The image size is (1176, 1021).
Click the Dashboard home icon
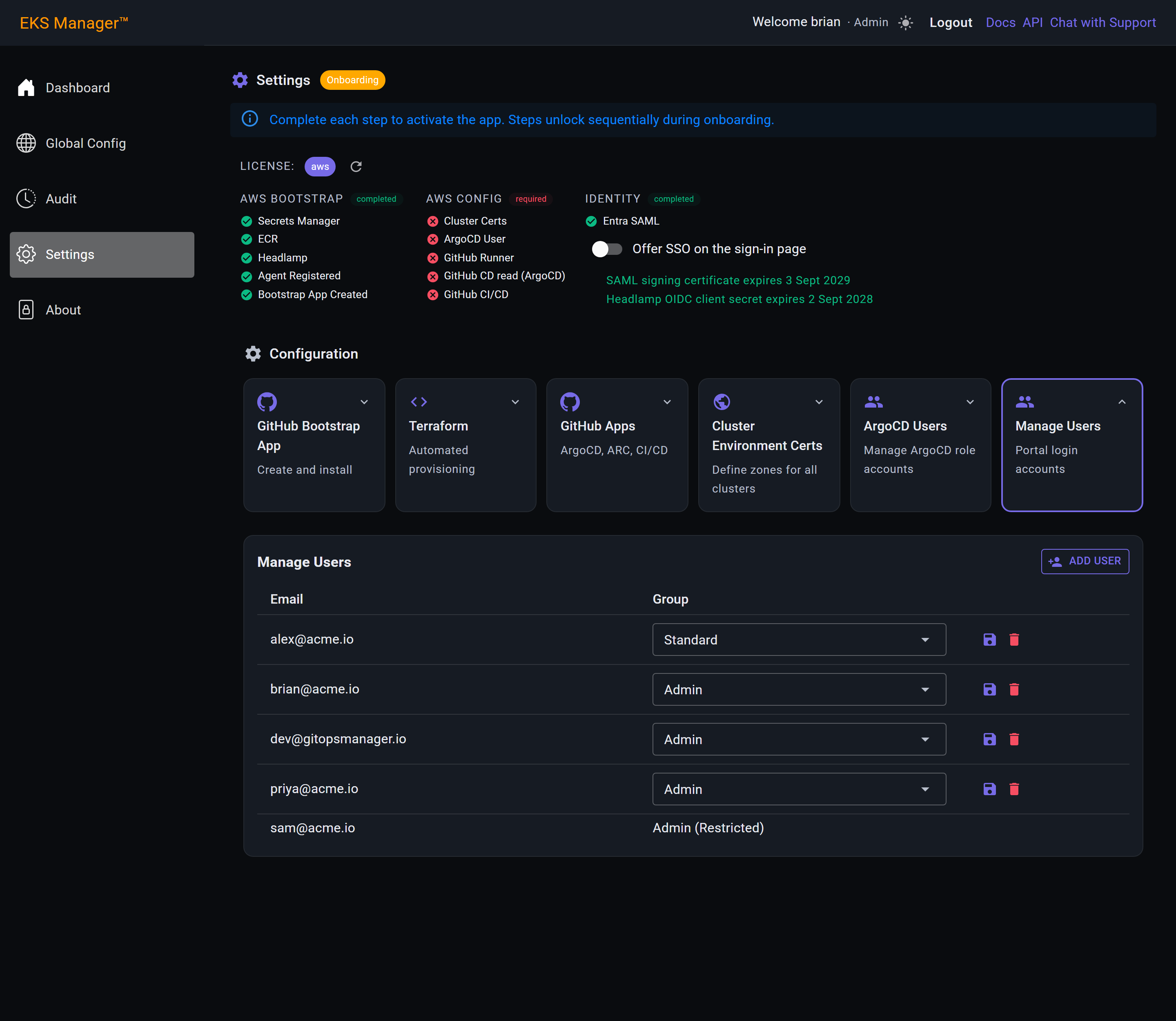click(26, 88)
